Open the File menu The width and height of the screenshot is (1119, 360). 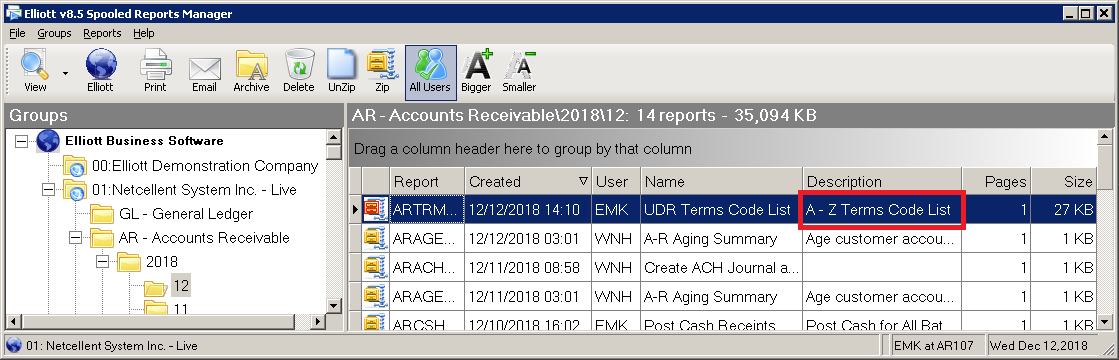[x=17, y=33]
